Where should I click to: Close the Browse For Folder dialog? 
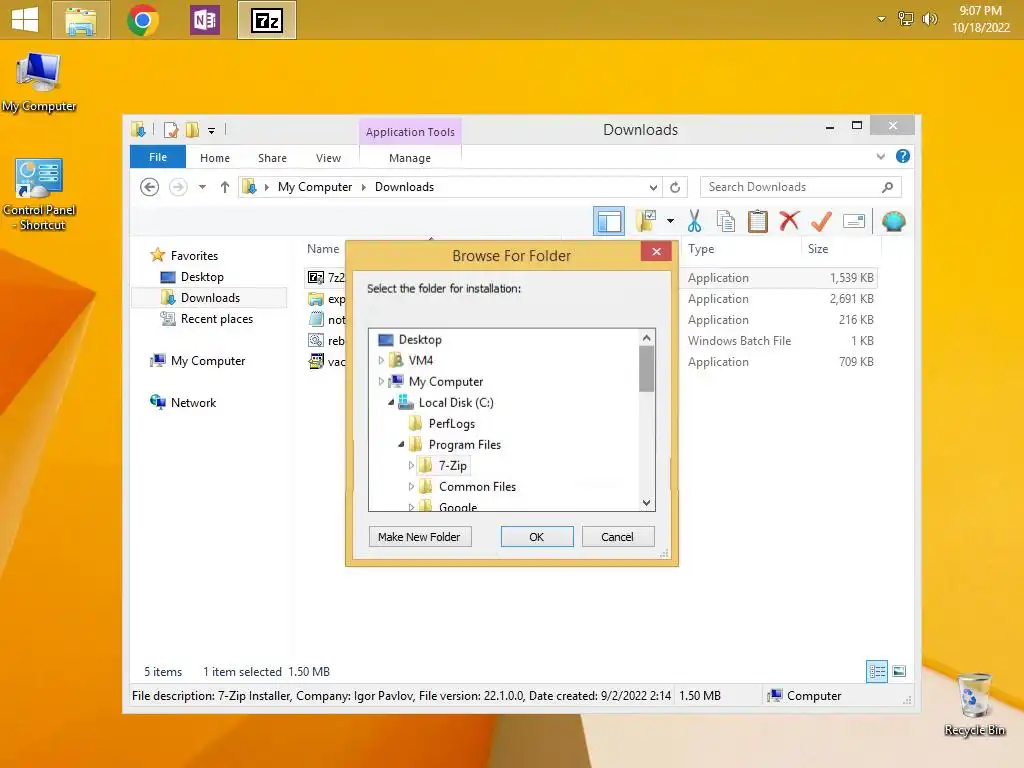pyautogui.click(x=656, y=251)
